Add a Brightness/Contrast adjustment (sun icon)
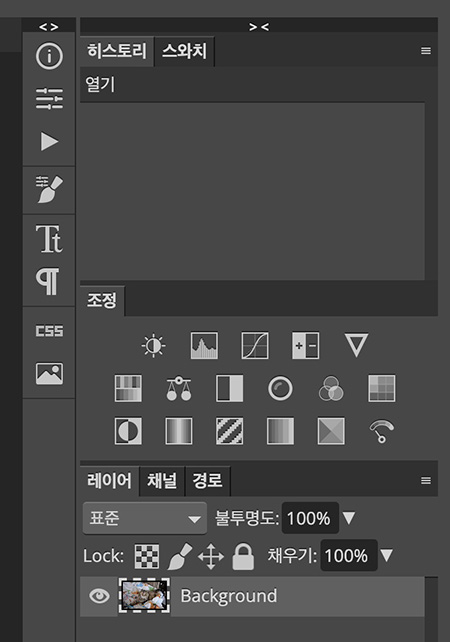This screenshot has height=642, width=450. pyautogui.click(x=154, y=346)
